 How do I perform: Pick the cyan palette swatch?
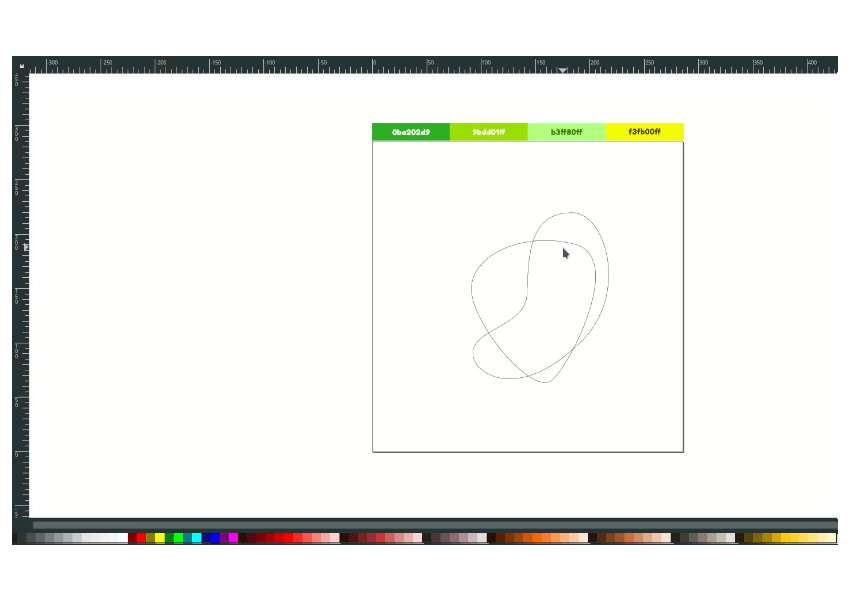point(197,538)
